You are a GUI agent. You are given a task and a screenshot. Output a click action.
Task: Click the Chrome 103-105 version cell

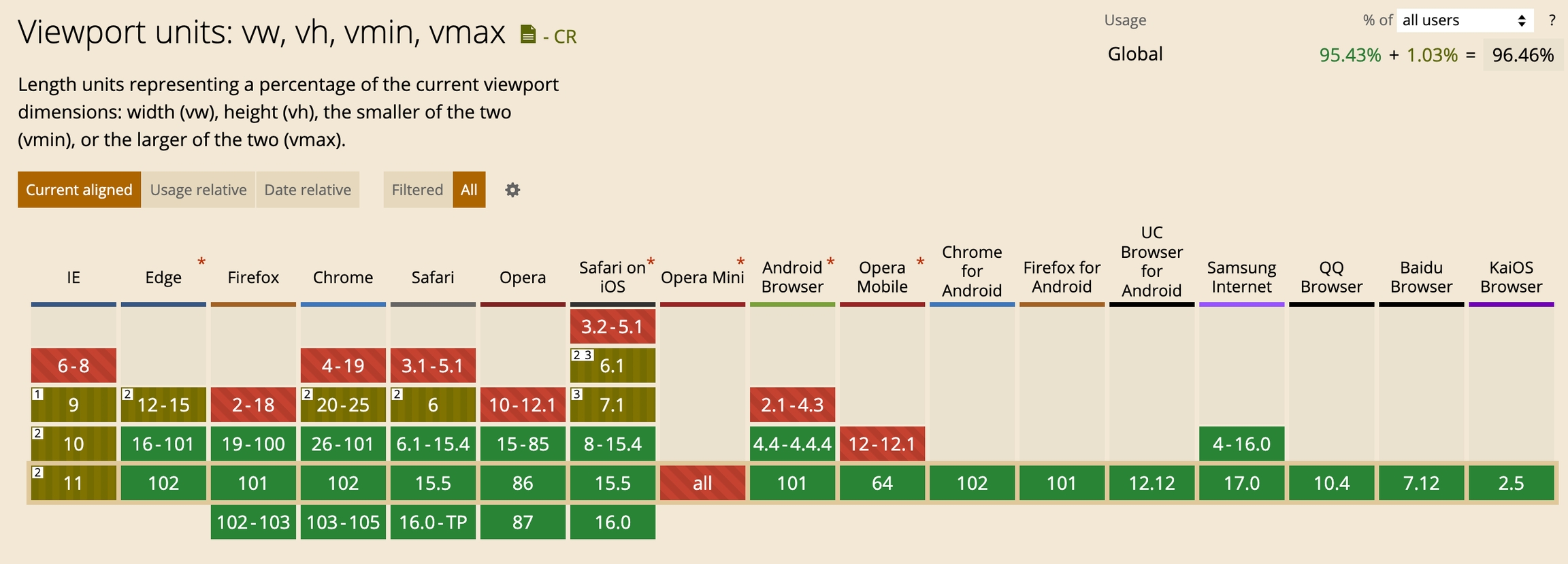click(x=343, y=522)
